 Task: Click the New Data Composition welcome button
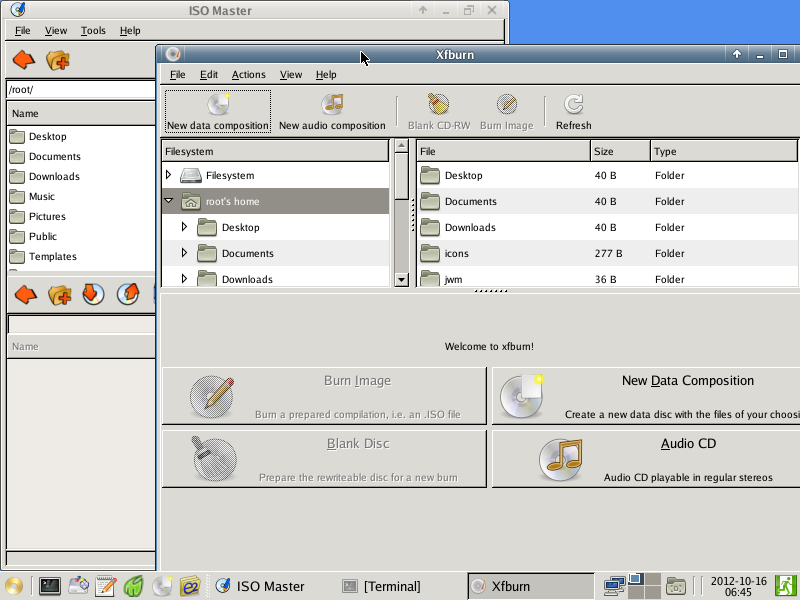(646, 396)
